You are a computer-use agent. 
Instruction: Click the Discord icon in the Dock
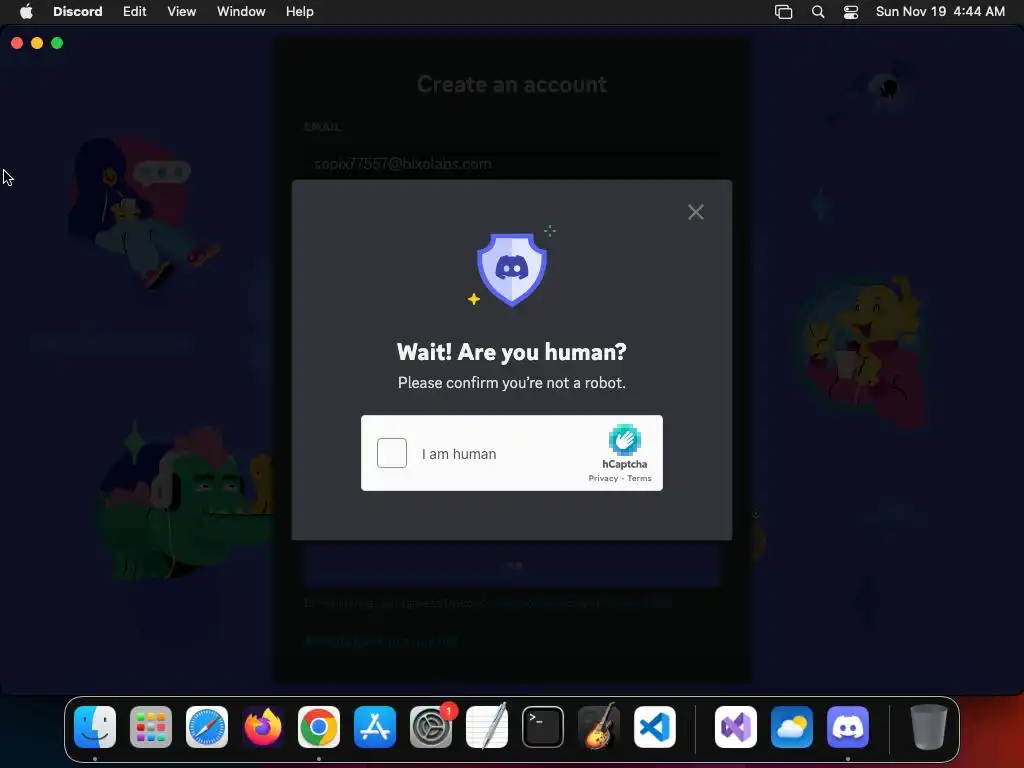[x=848, y=727]
